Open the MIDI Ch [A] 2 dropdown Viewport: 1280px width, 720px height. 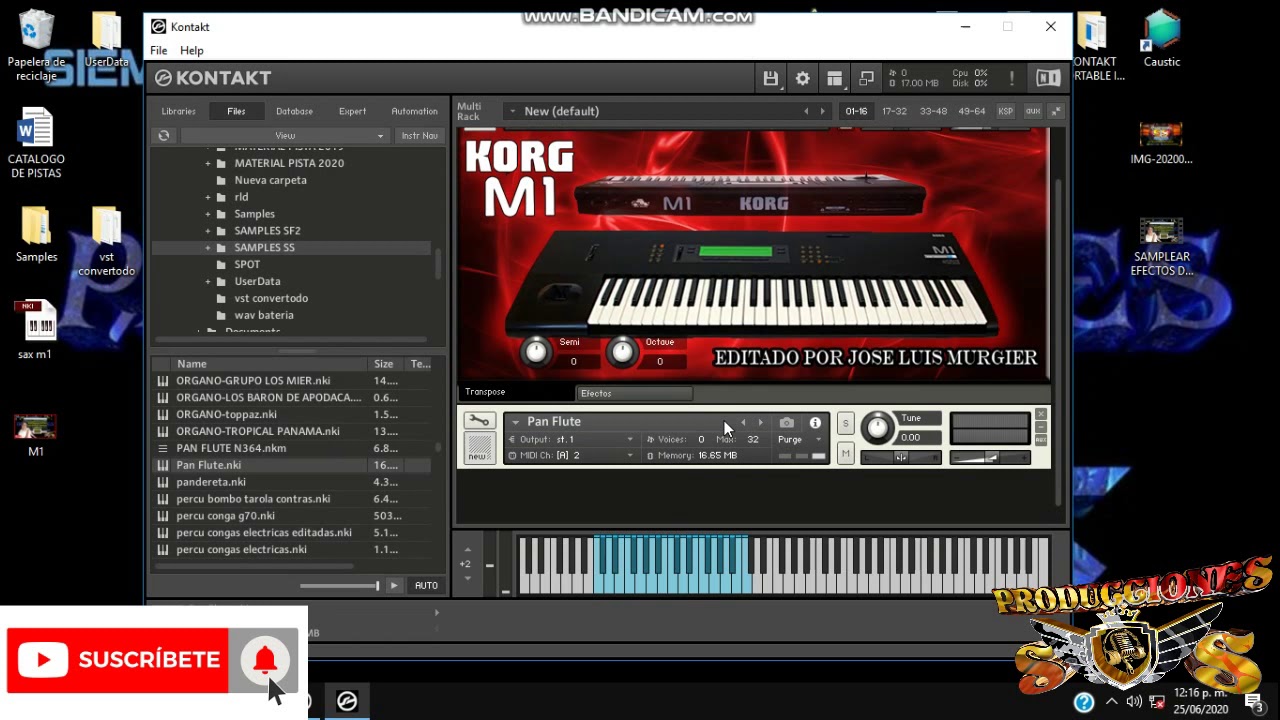(x=571, y=455)
